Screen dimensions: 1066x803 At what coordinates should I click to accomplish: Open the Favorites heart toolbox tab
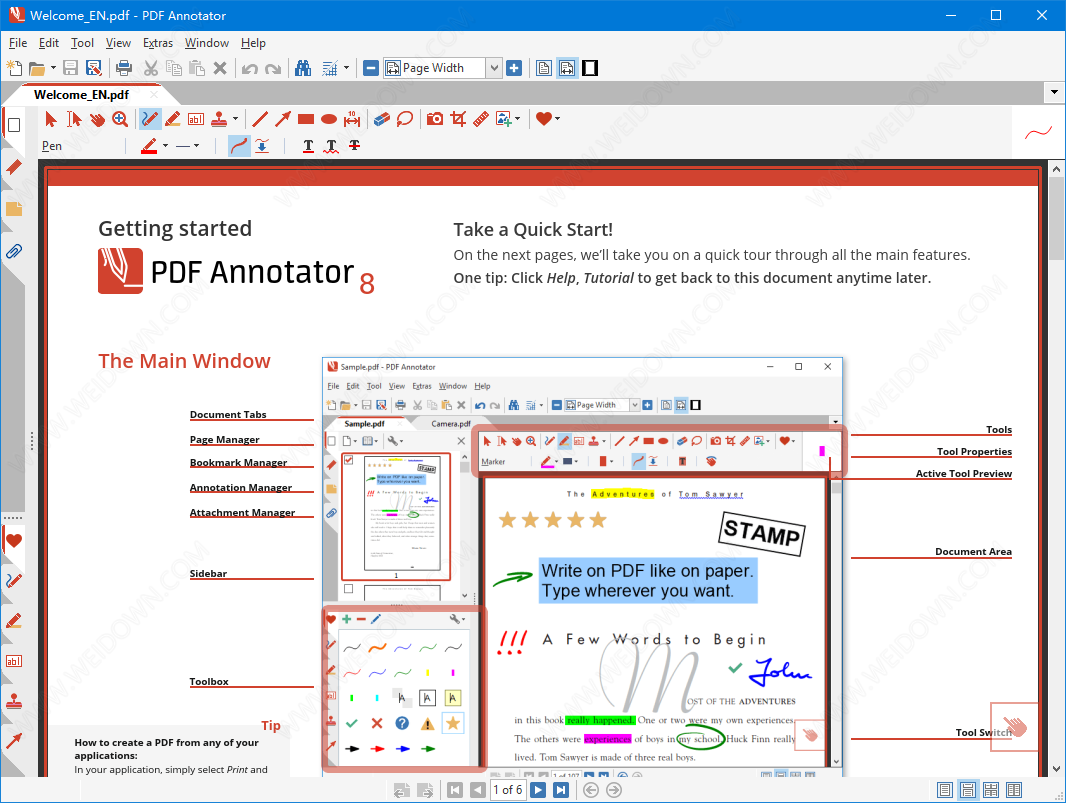coord(13,541)
